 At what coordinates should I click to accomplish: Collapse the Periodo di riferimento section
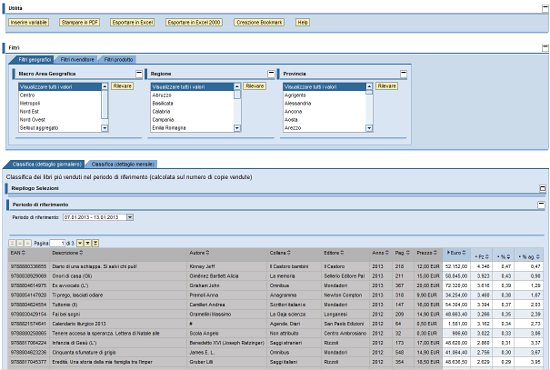coord(541,205)
